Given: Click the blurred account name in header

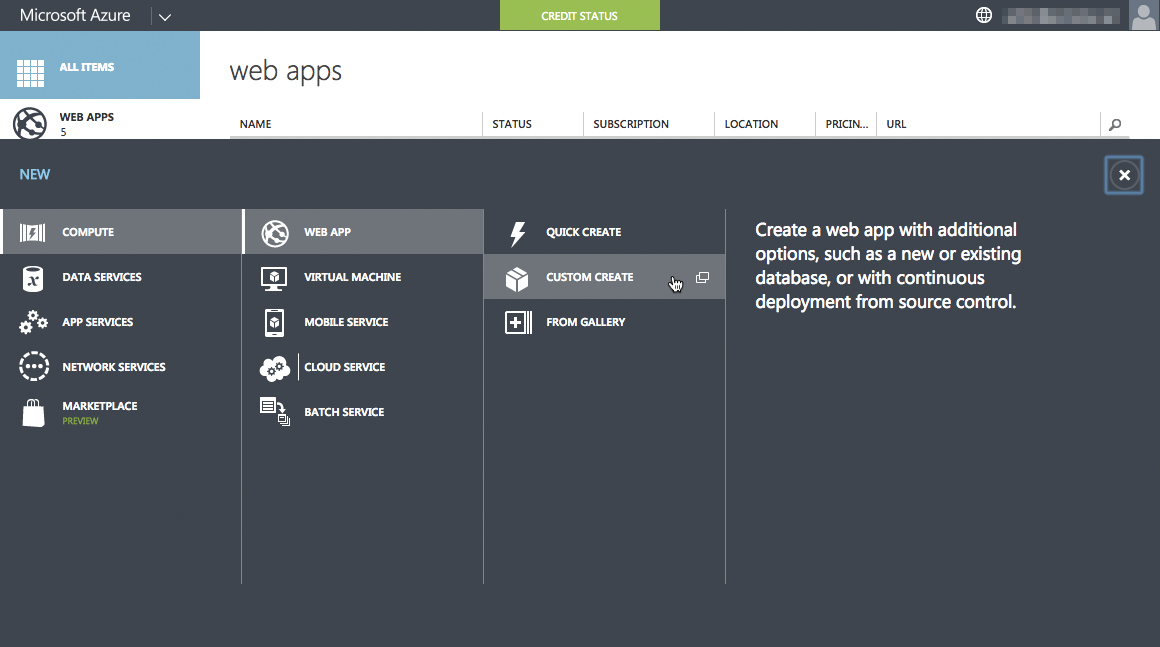Looking at the screenshot, I should 1061,16.
